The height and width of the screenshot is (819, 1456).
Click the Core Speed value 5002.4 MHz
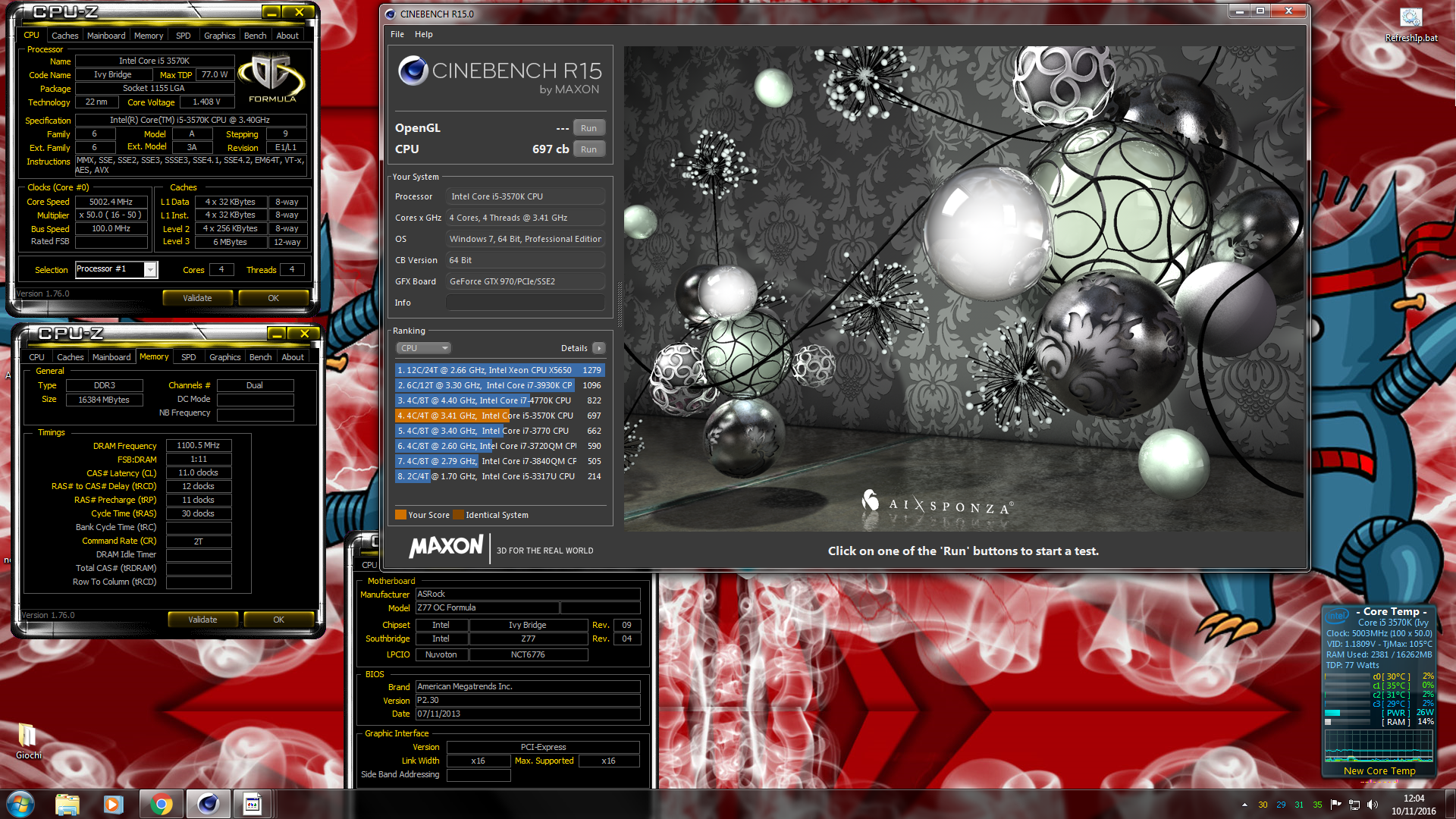point(111,202)
